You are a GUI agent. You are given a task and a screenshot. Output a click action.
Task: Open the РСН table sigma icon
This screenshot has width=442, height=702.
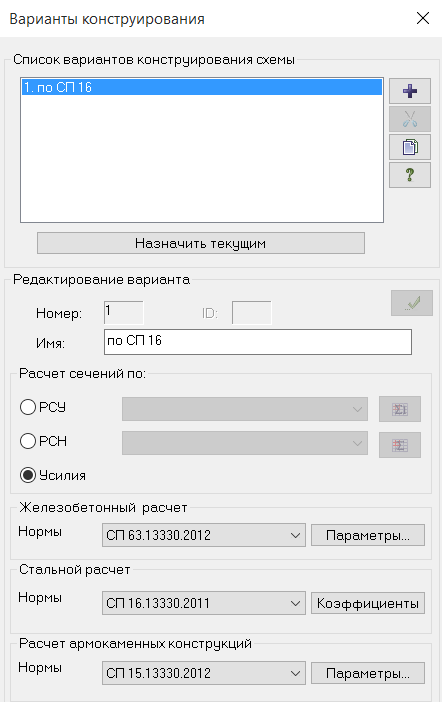(x=399, y=445)
